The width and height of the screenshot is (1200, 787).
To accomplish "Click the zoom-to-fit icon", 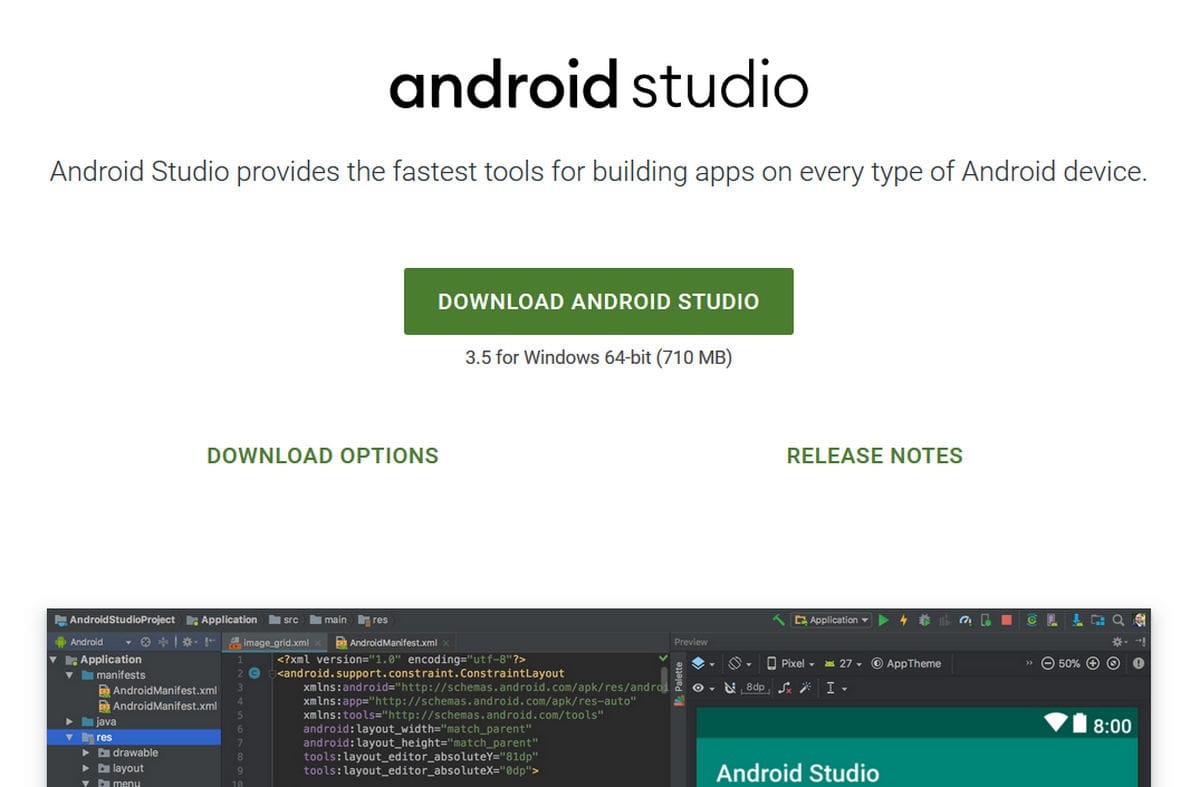I will (x=1113, y=663).
